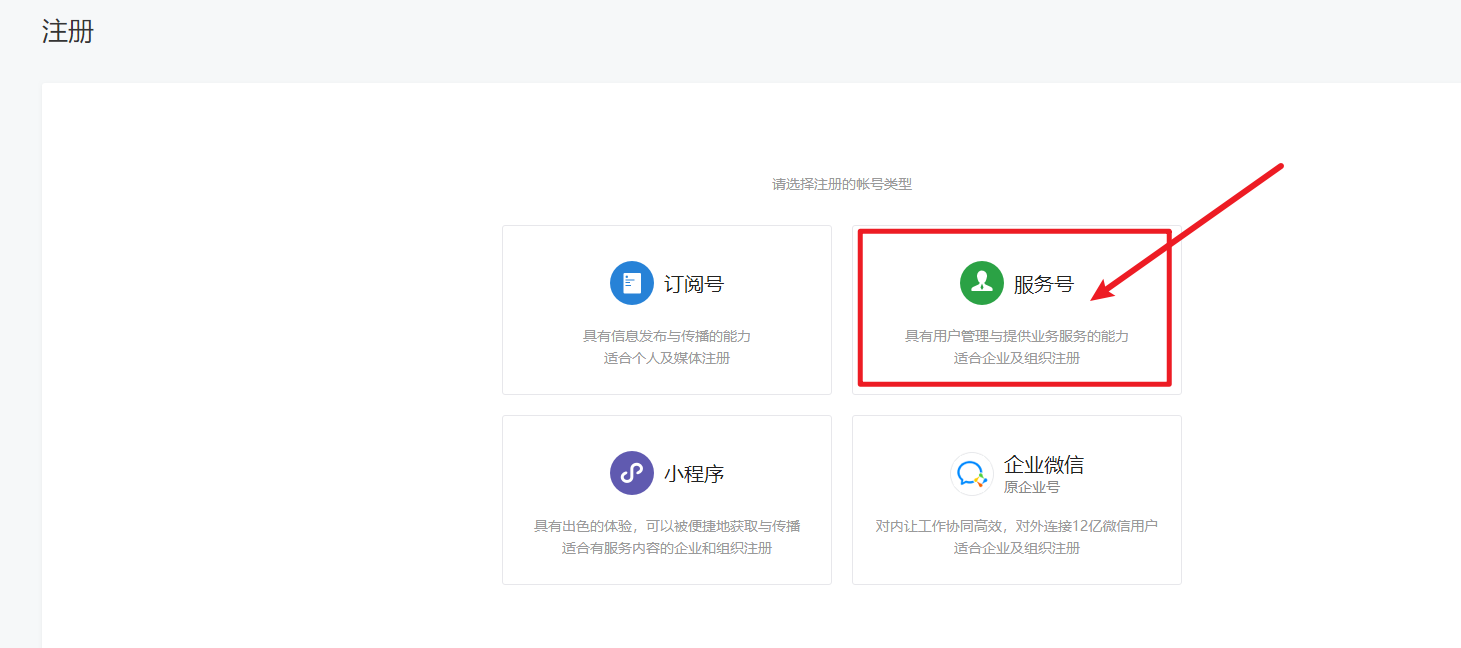
Task: Click the 注册 page heading
Action: coord(68,32)
